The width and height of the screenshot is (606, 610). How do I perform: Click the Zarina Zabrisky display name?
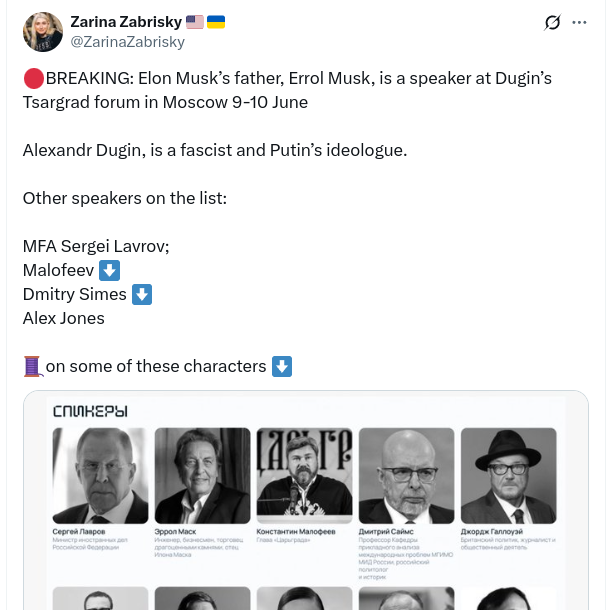126,22
